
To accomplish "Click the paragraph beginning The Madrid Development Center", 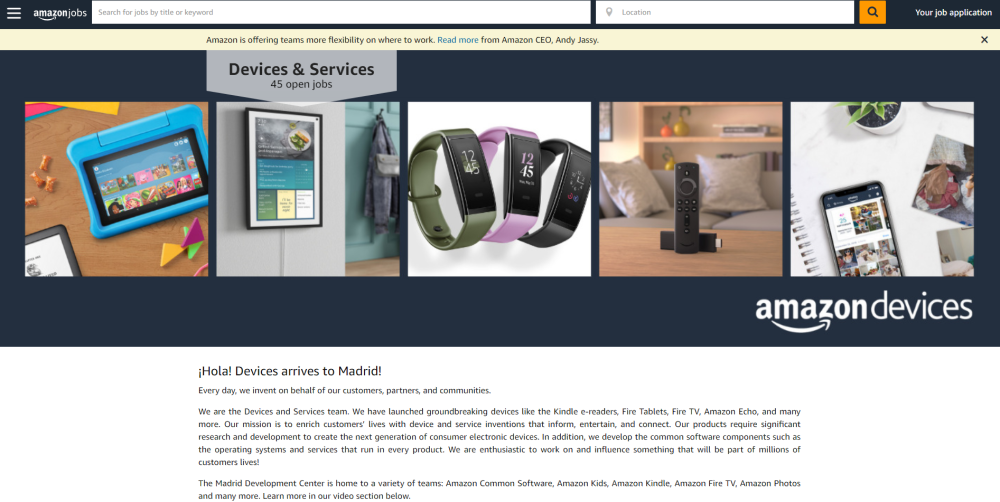I will pyautogui.click(x=499, y=489).
